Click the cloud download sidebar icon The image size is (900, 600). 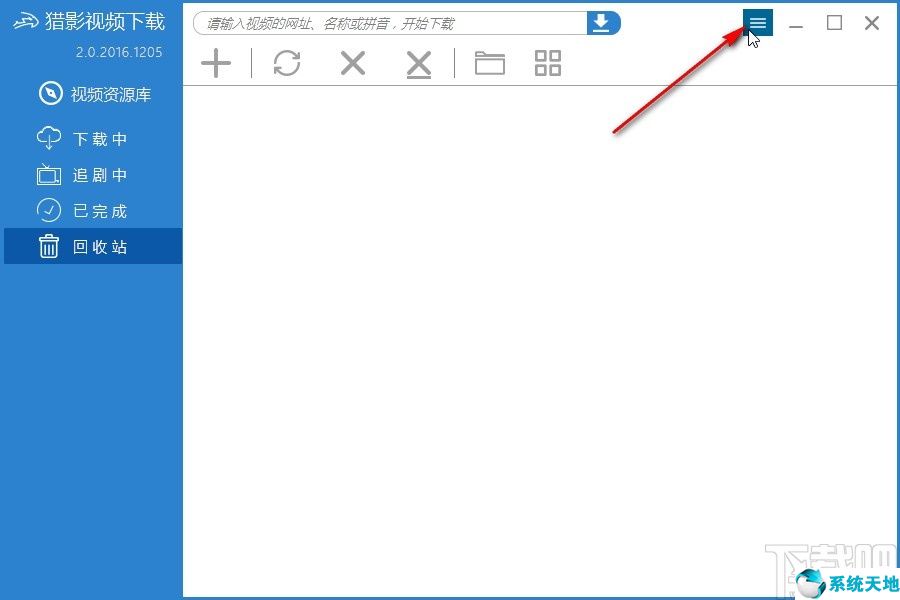[49, 138]
